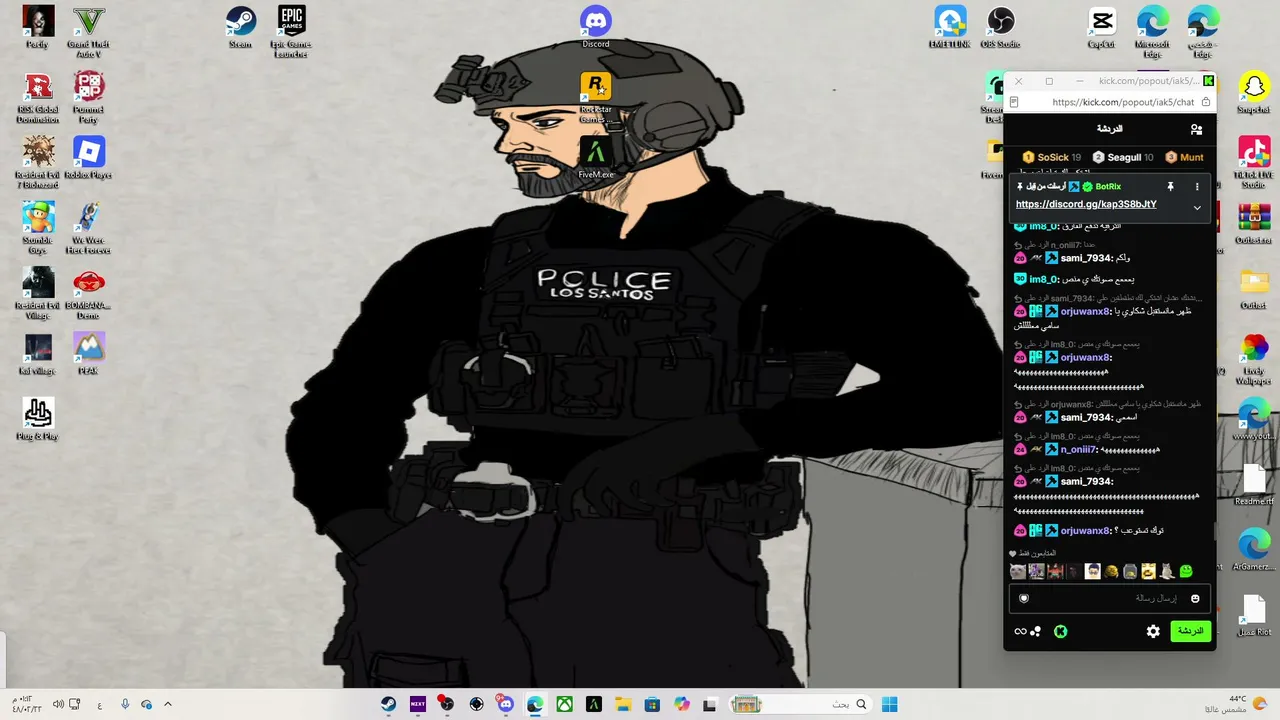Image resolution: width=1280 pixels, height=720 pixels.
Task: Select the OBS Studio desktop shortcut
Action: click(1000, 27)
